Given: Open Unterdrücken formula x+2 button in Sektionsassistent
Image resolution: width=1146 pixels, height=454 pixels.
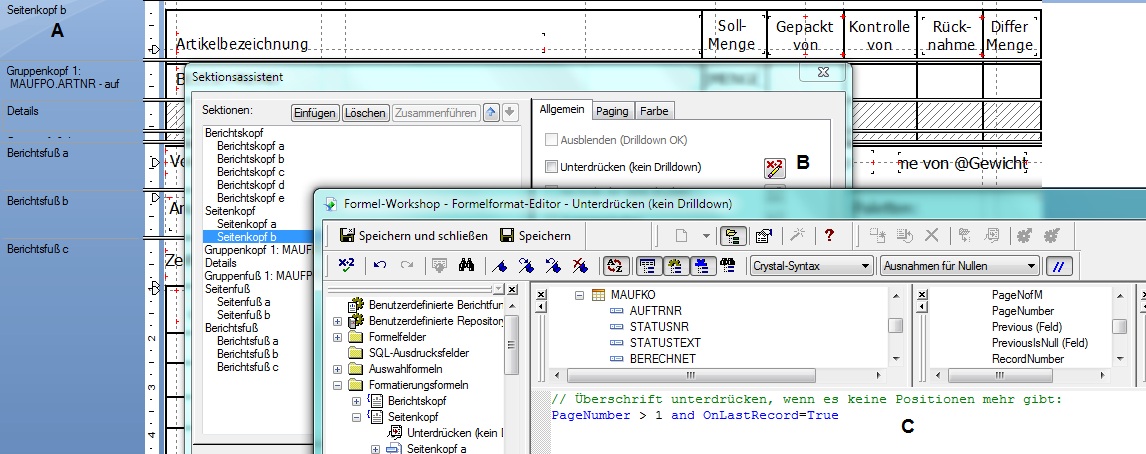Looking at the screenshot, I should pos(775,168).
